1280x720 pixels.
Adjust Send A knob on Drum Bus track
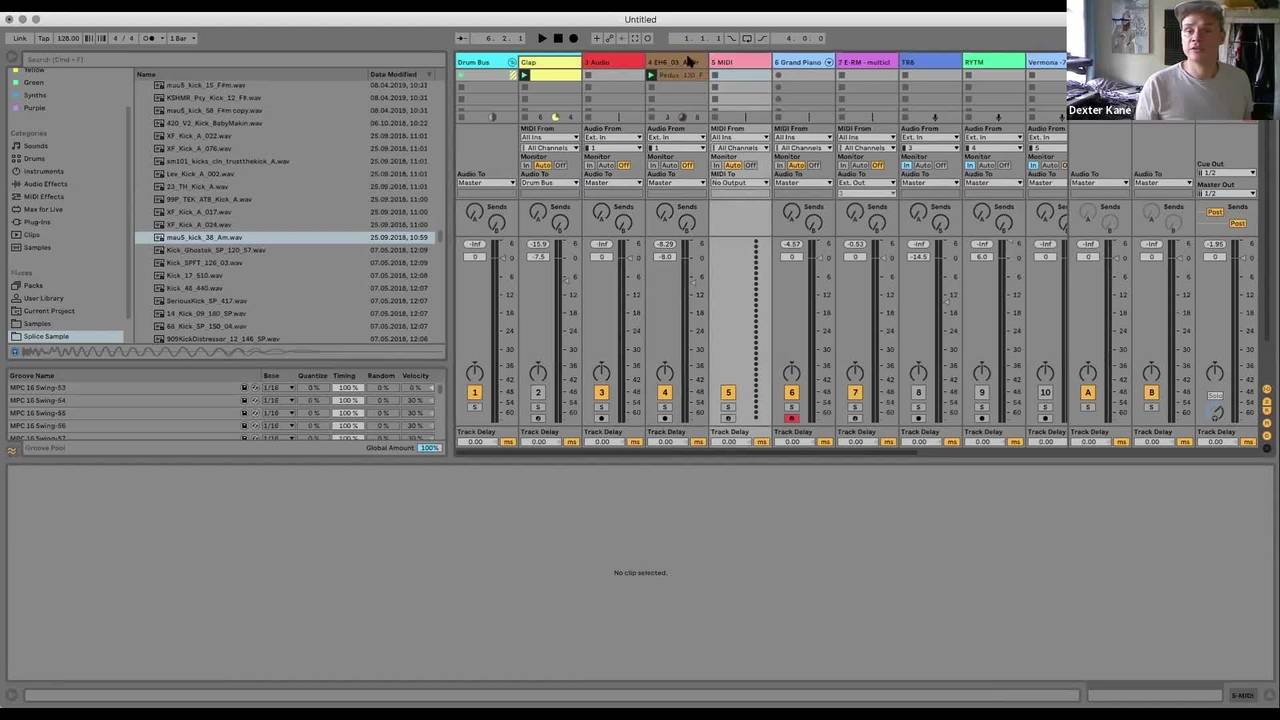point(474,211)
